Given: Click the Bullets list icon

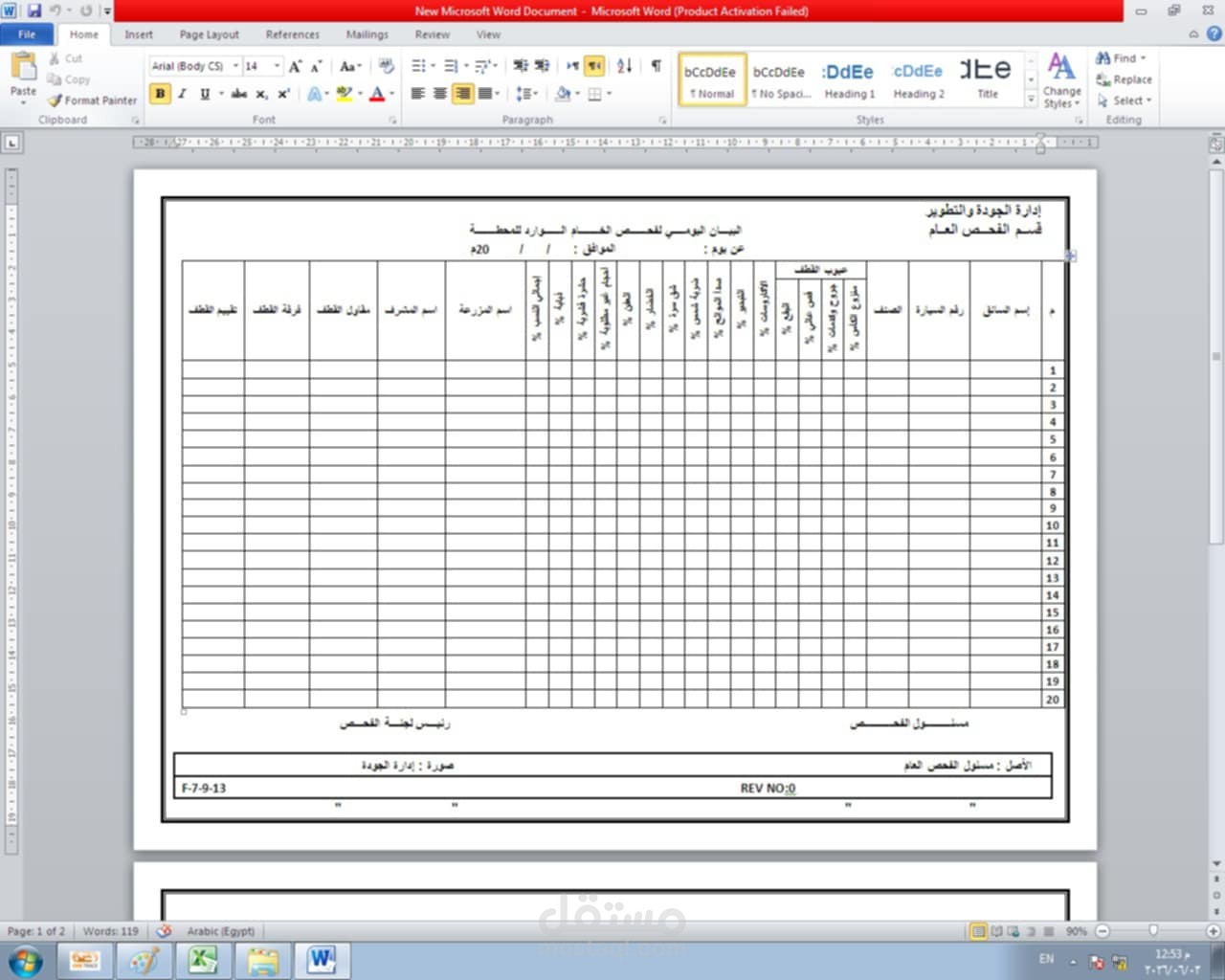Looking at the screenshot, I should (x=418, y=66).
